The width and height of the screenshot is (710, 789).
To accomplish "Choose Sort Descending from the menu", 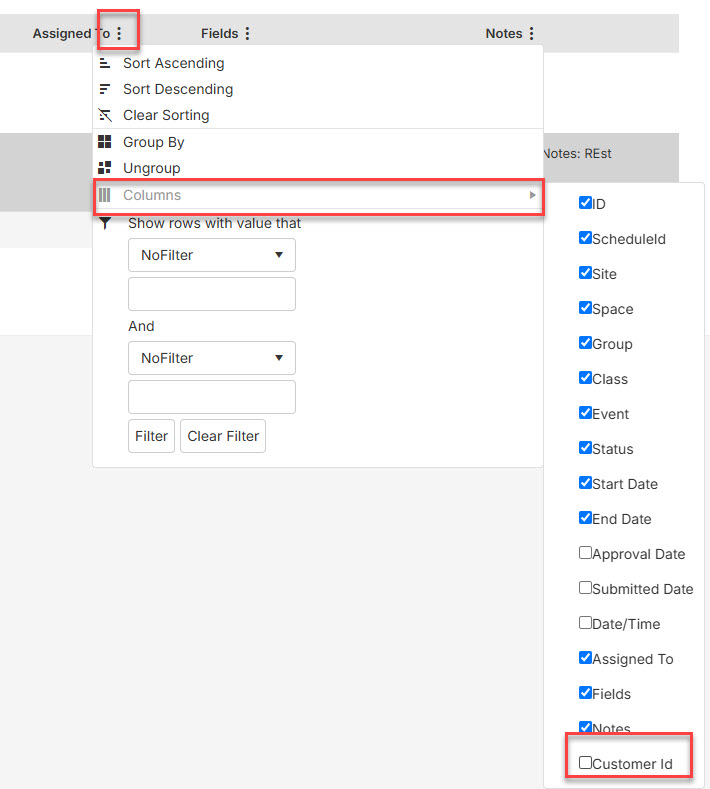I will click(x=318, y=89).
